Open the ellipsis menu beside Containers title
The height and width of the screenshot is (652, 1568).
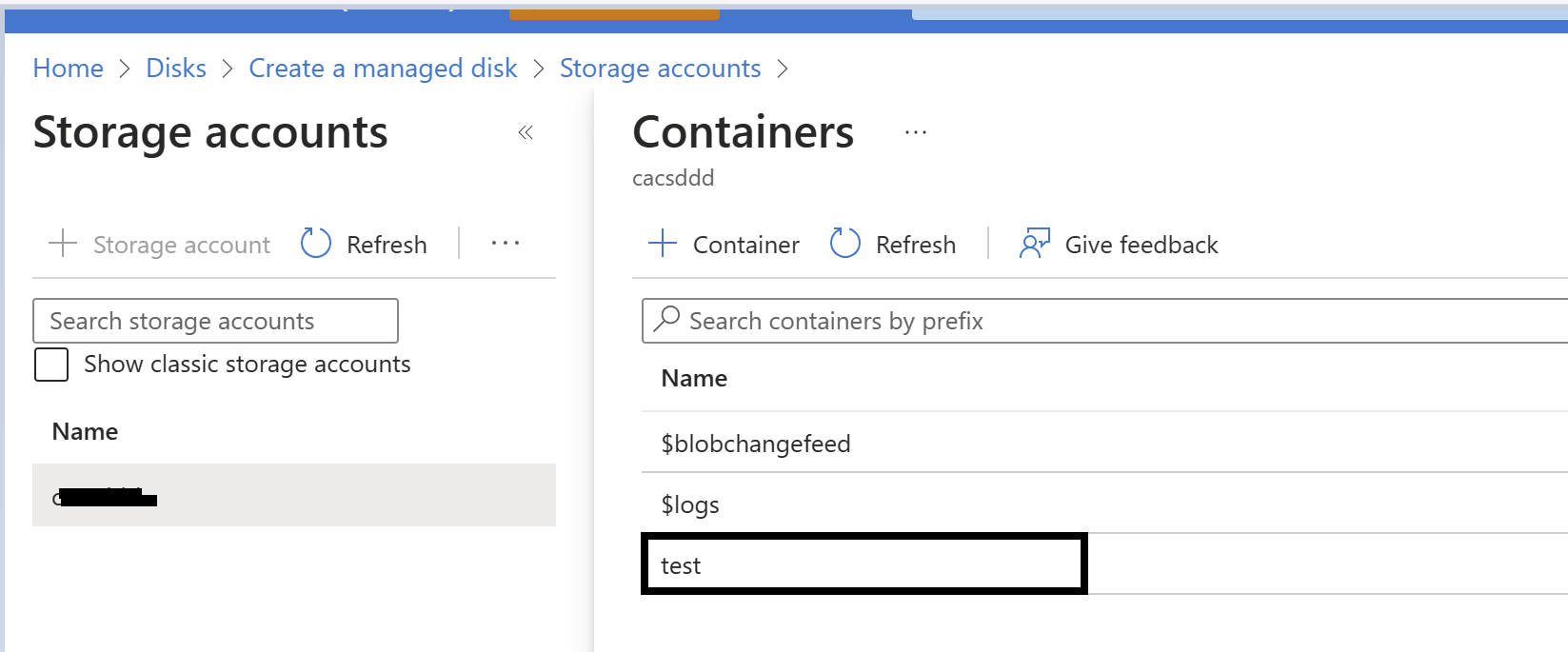coord(916,132)
